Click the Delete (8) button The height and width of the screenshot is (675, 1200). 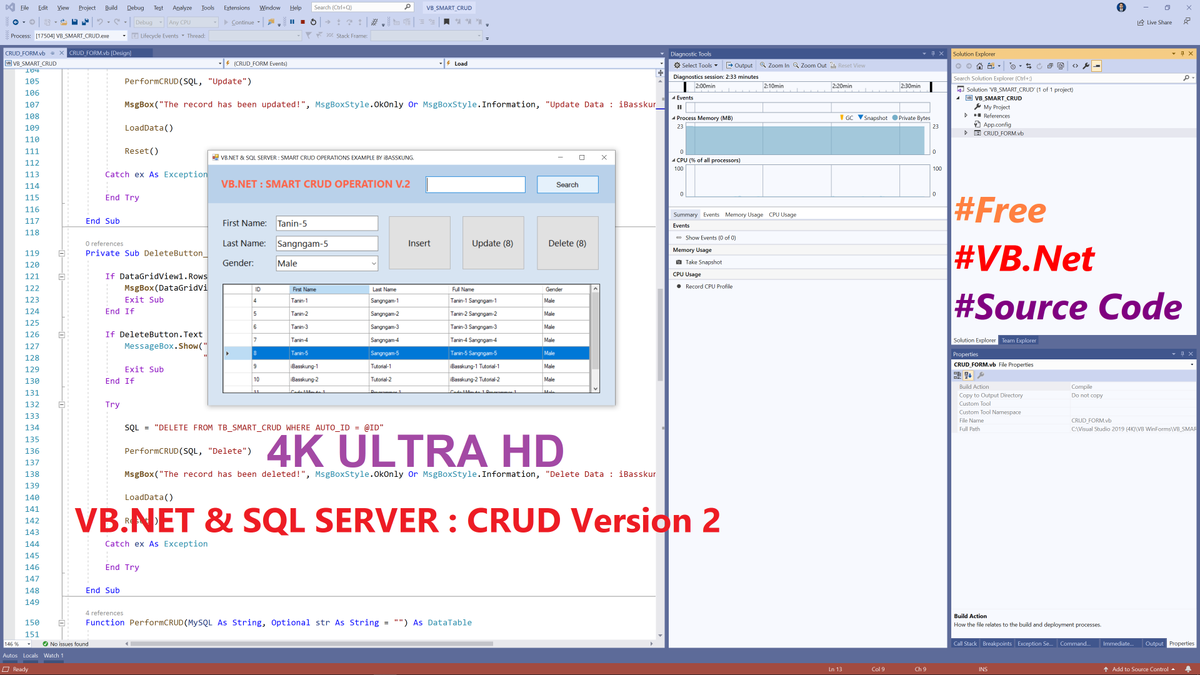pyautogui.click(x=567, y=243)
